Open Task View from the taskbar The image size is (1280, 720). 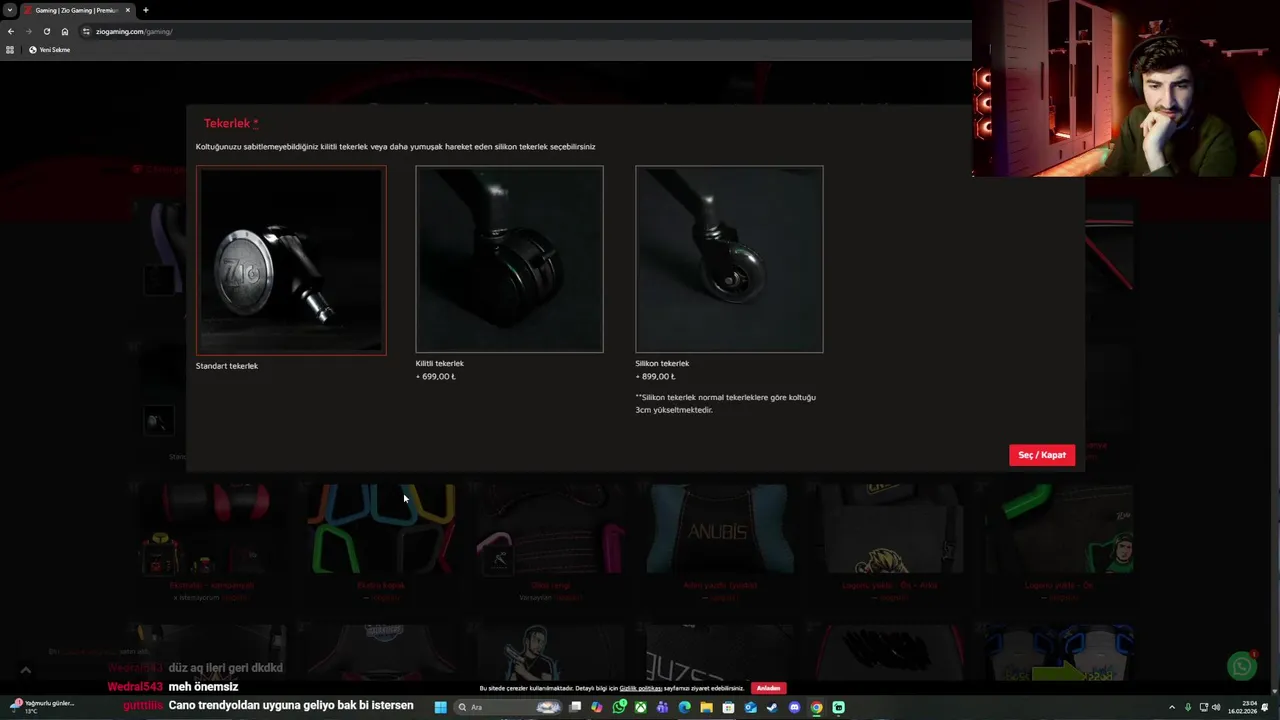pos(575,707)
